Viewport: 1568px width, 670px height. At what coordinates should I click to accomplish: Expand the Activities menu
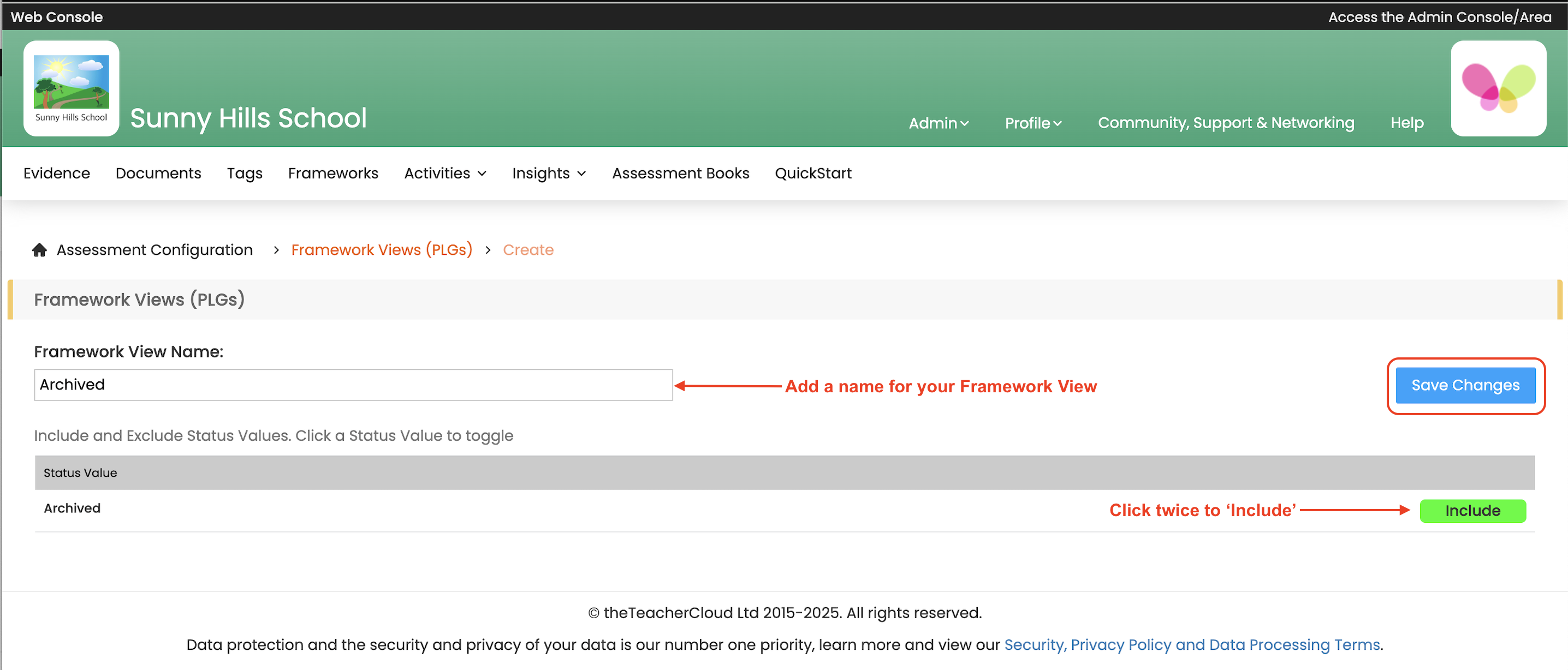click(x=445, y=174)
